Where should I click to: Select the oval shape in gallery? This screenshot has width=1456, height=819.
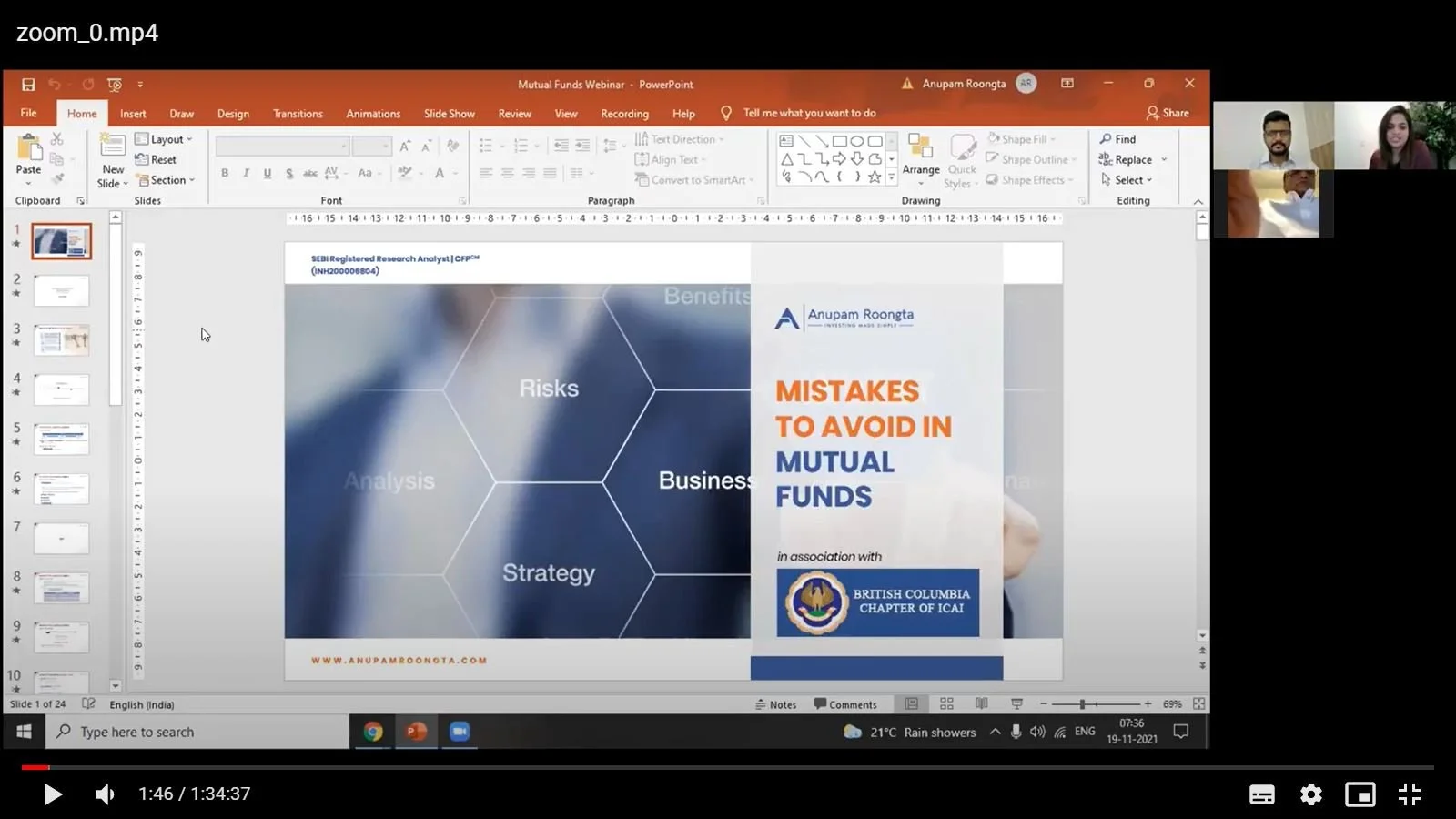(x=857, y=141)
